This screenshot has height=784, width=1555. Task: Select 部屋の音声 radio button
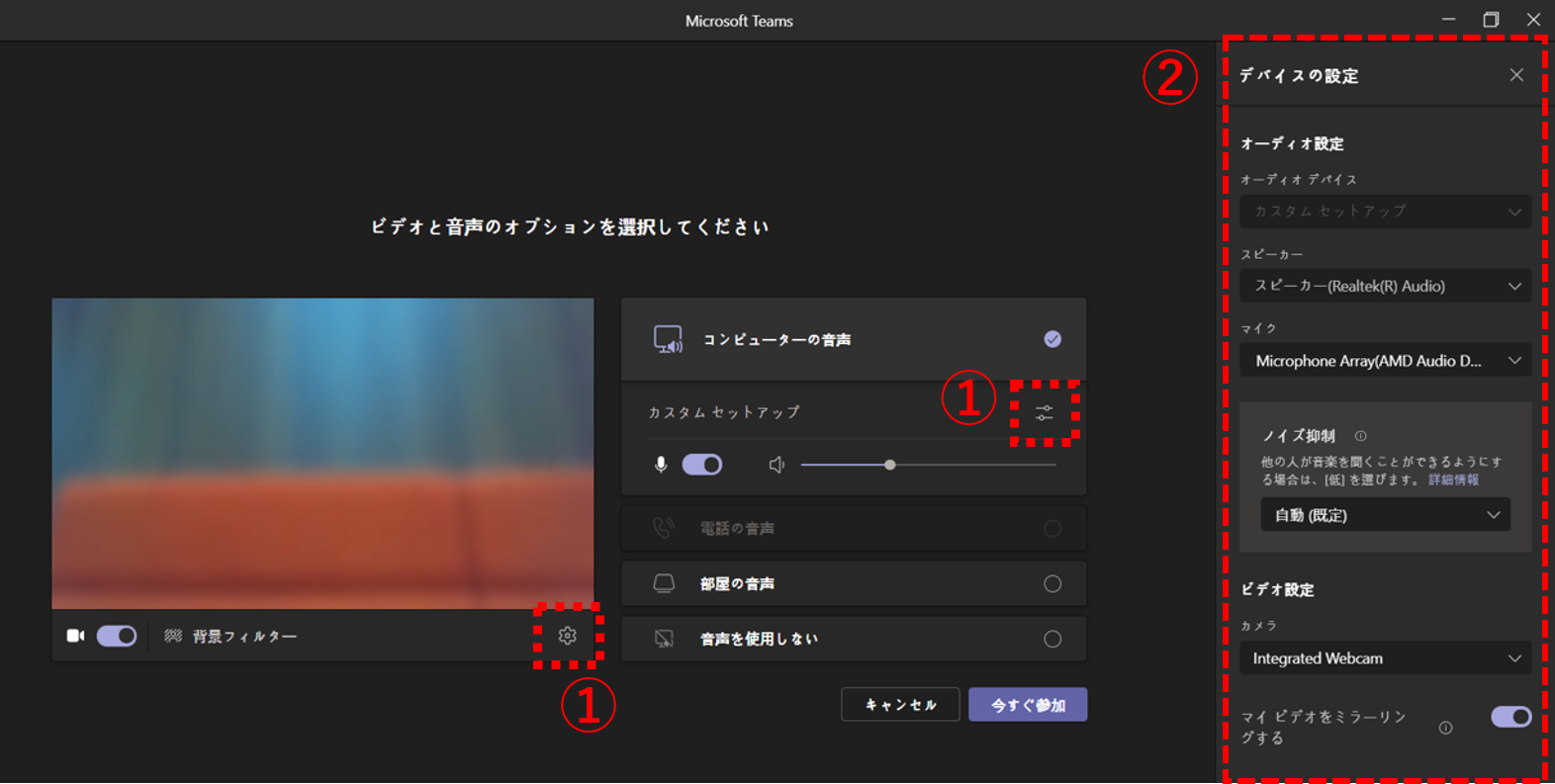[1052, 583]
